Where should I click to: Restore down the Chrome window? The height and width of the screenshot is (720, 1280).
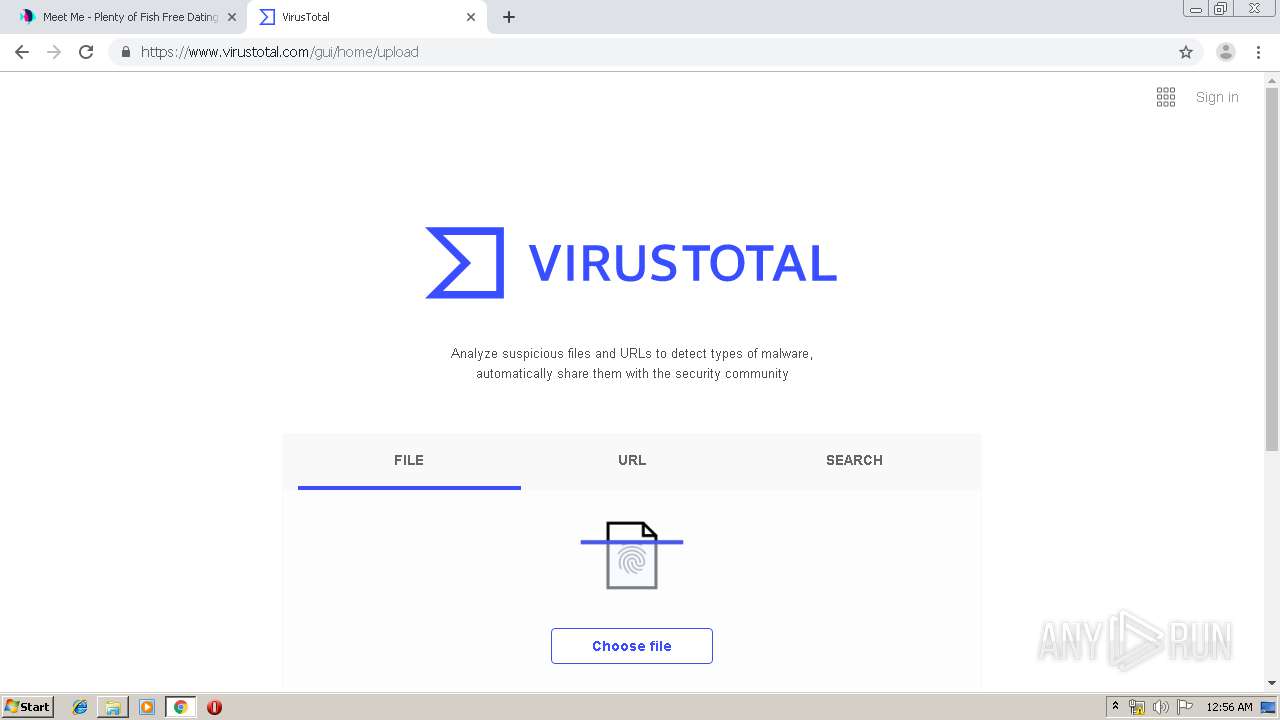click(1221, 9)
